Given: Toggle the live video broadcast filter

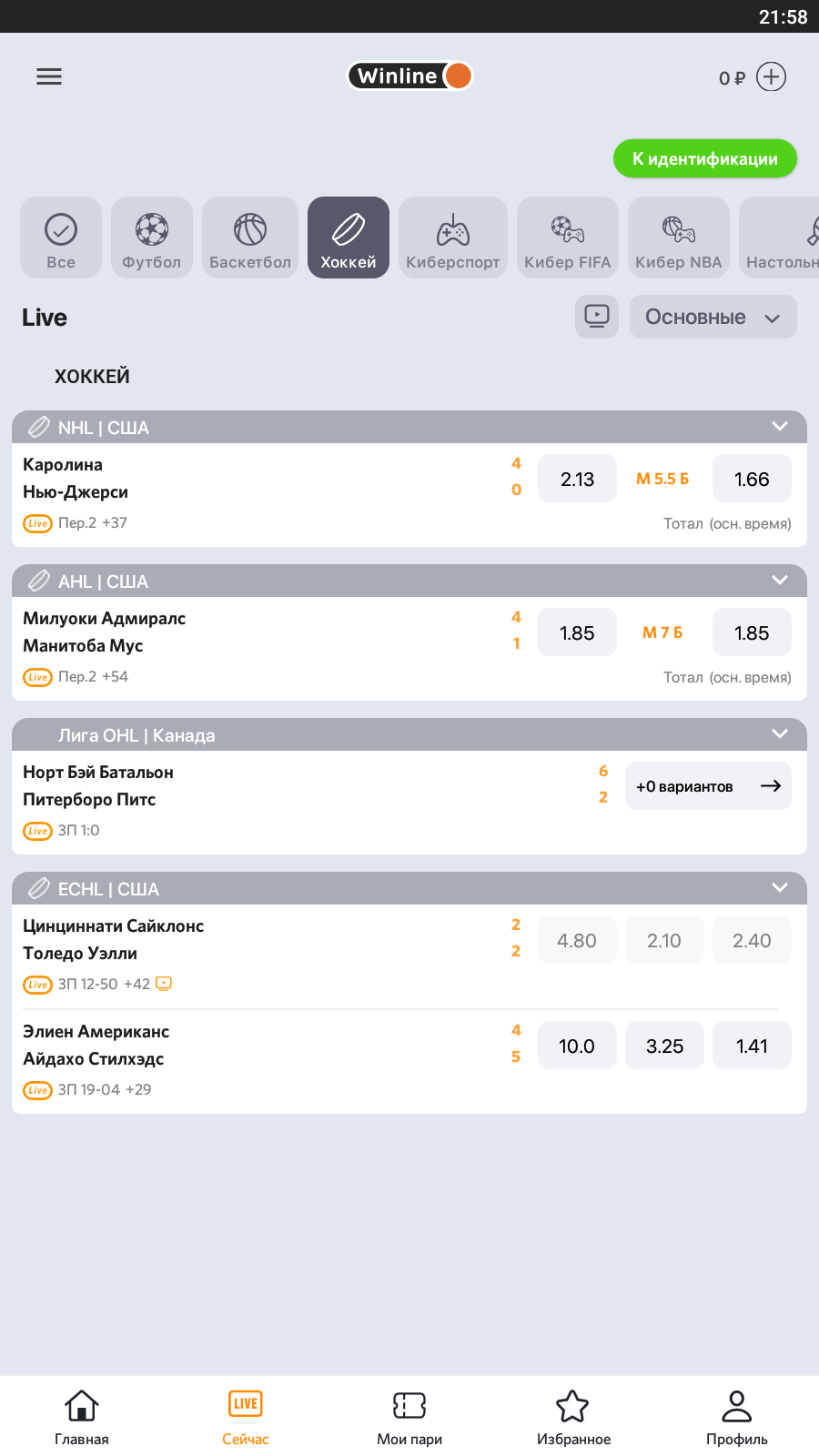Looking at the screenshot, I should (x=597, y=317).
